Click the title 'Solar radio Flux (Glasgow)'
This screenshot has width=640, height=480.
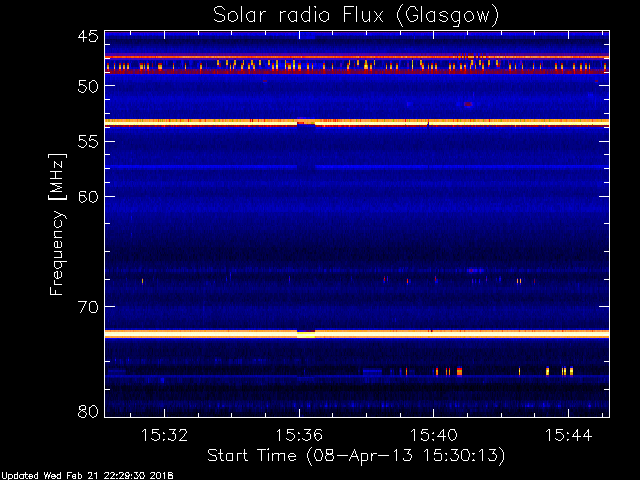click(x=356, y=16)
